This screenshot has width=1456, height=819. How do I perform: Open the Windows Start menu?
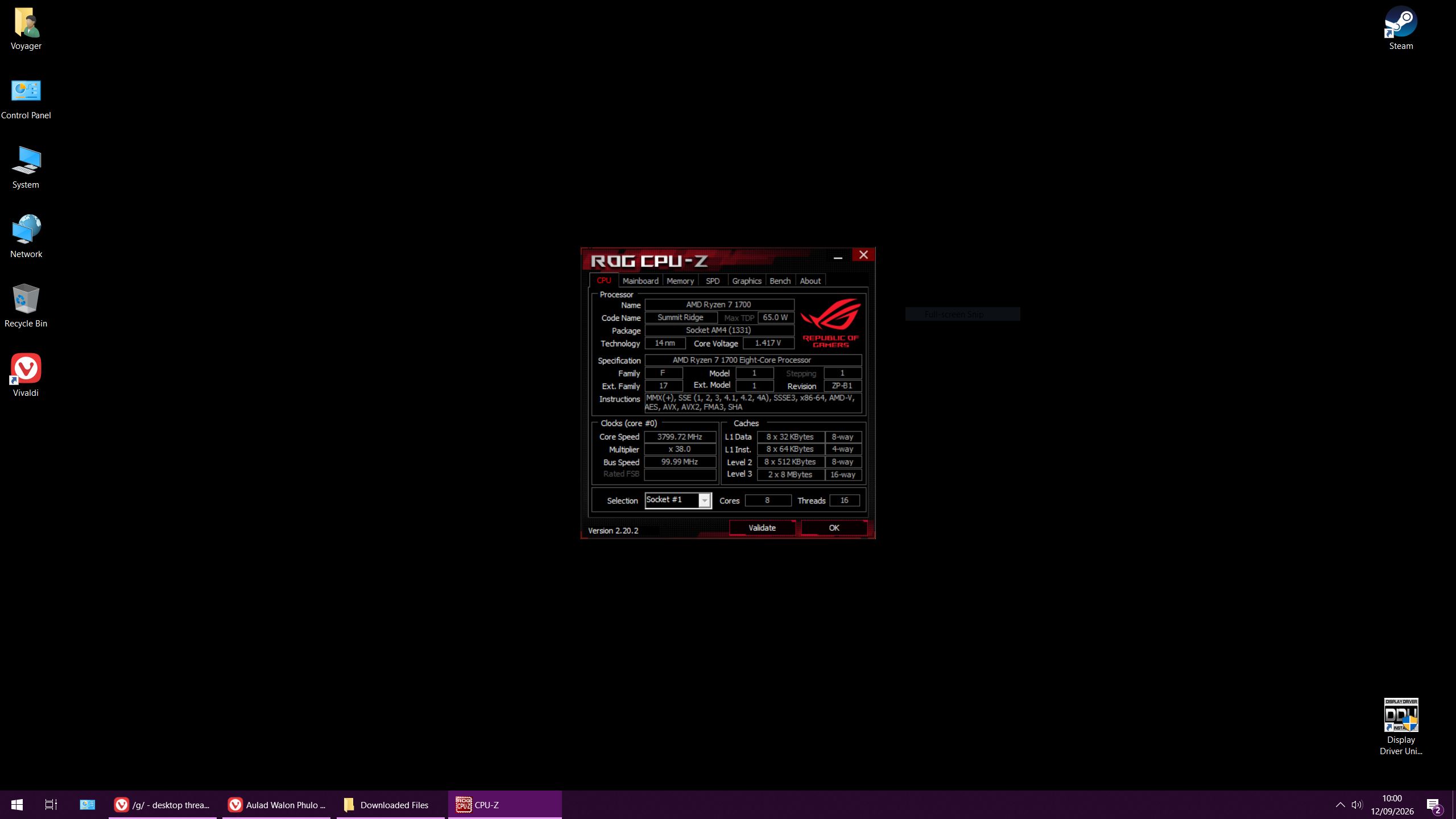tap(17, 805)
